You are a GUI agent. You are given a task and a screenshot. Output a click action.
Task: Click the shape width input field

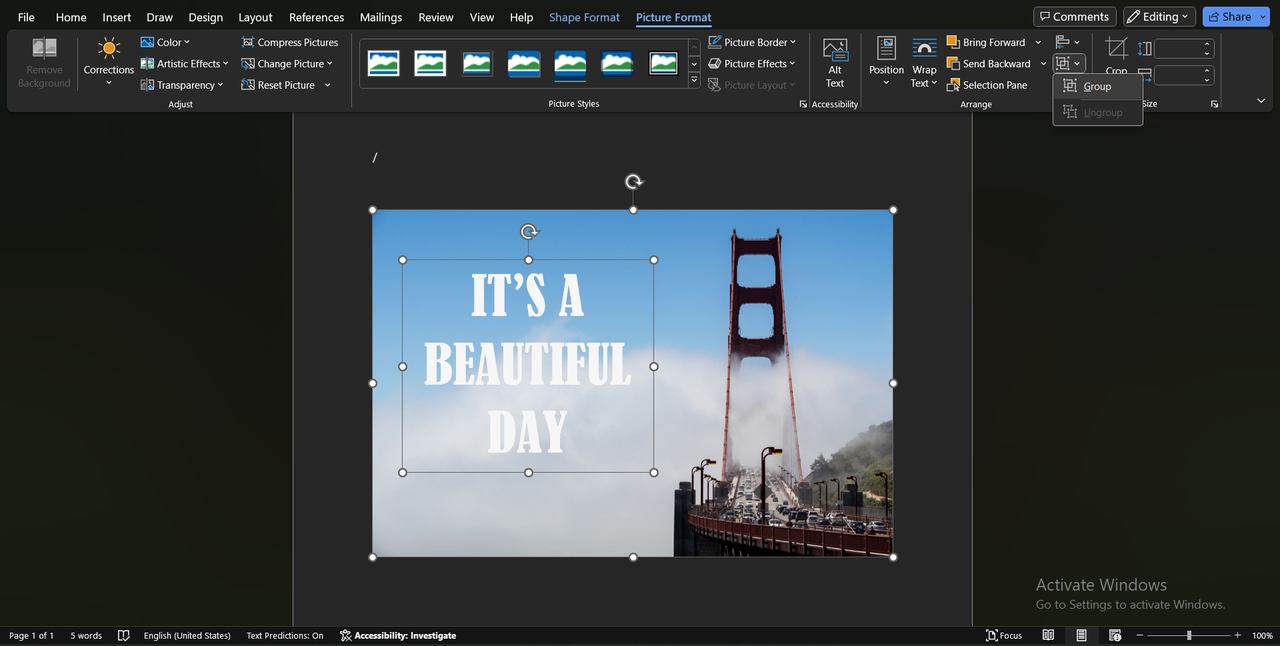point(1178,75)
